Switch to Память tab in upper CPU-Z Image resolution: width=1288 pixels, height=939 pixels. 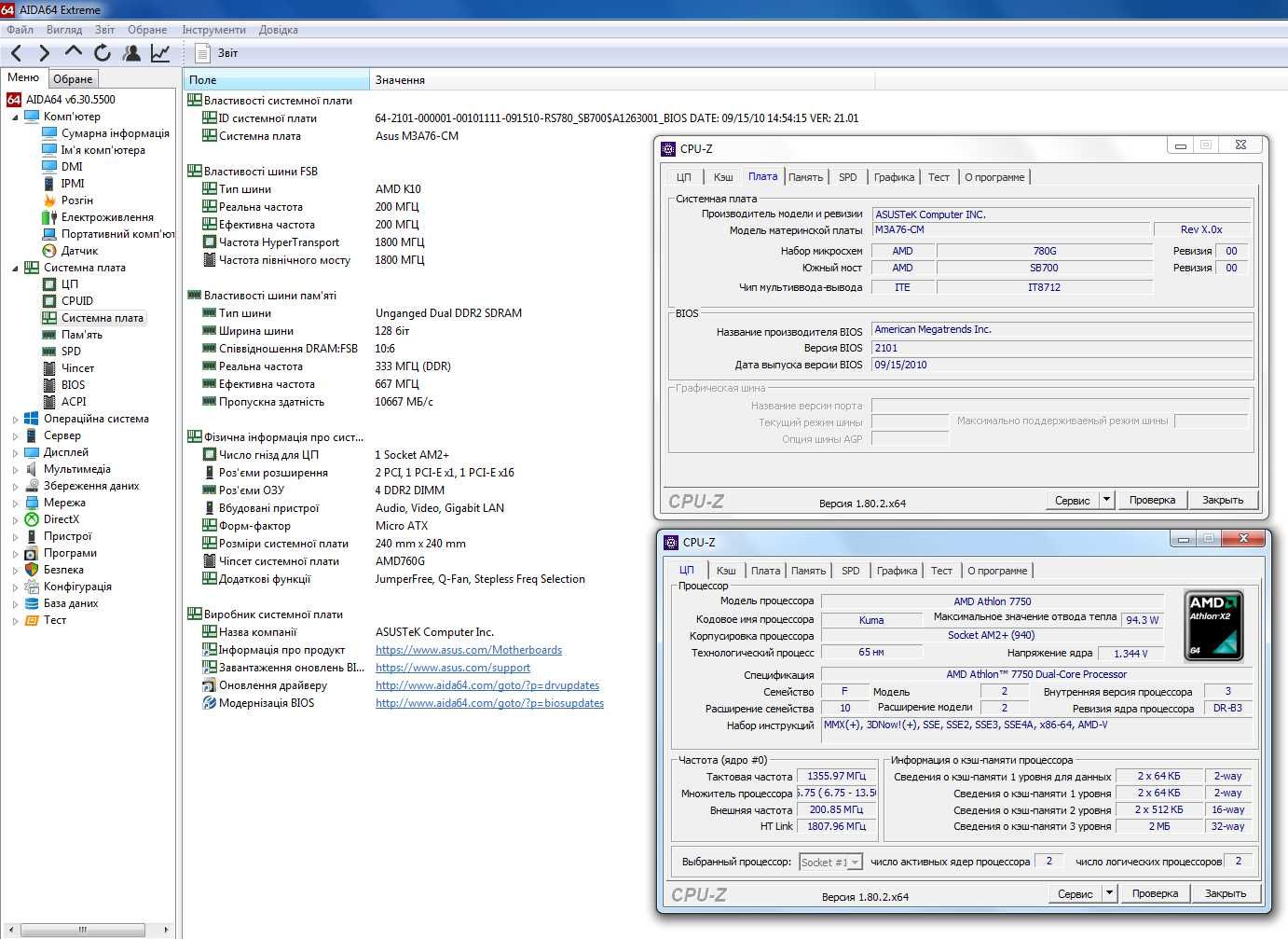805,177
